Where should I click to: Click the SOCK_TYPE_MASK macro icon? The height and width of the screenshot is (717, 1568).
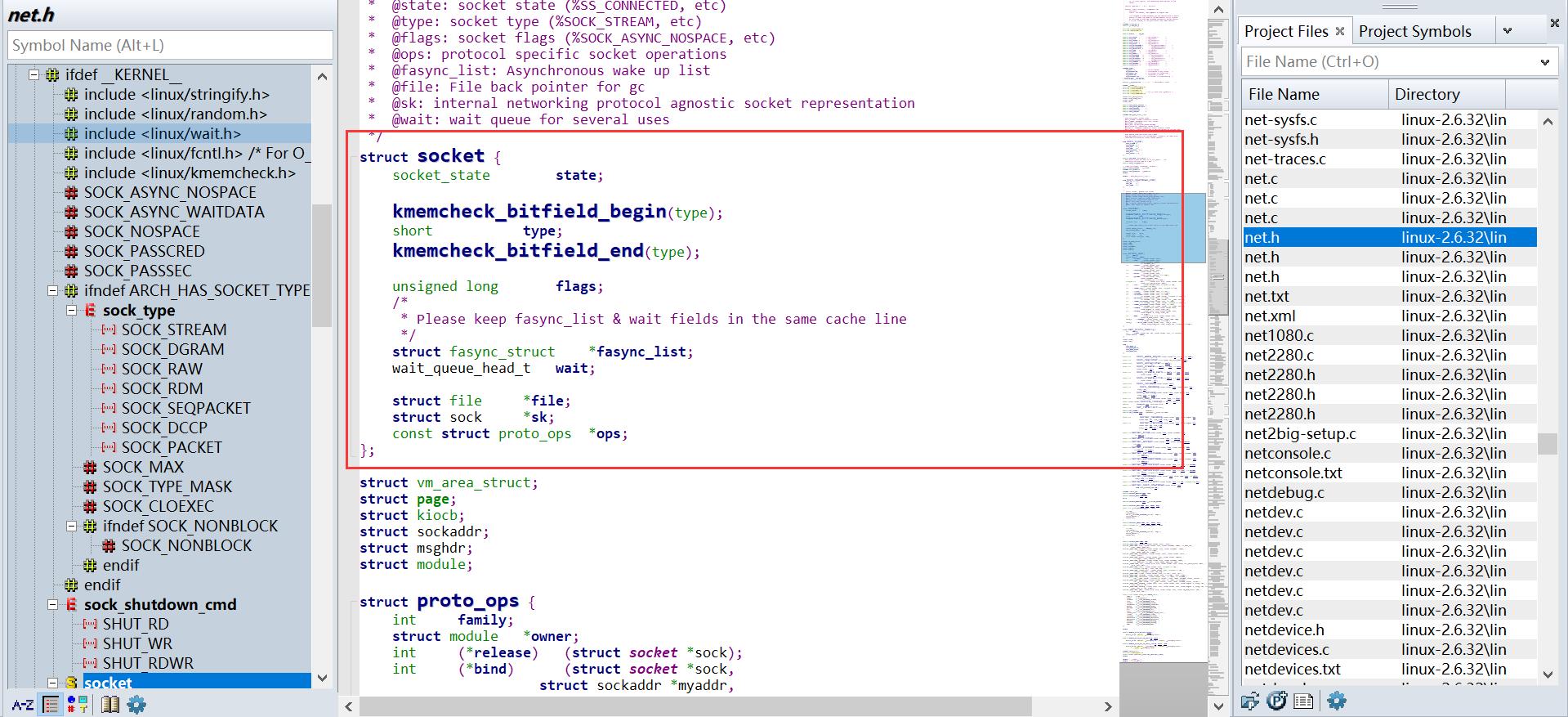(90, 486)
